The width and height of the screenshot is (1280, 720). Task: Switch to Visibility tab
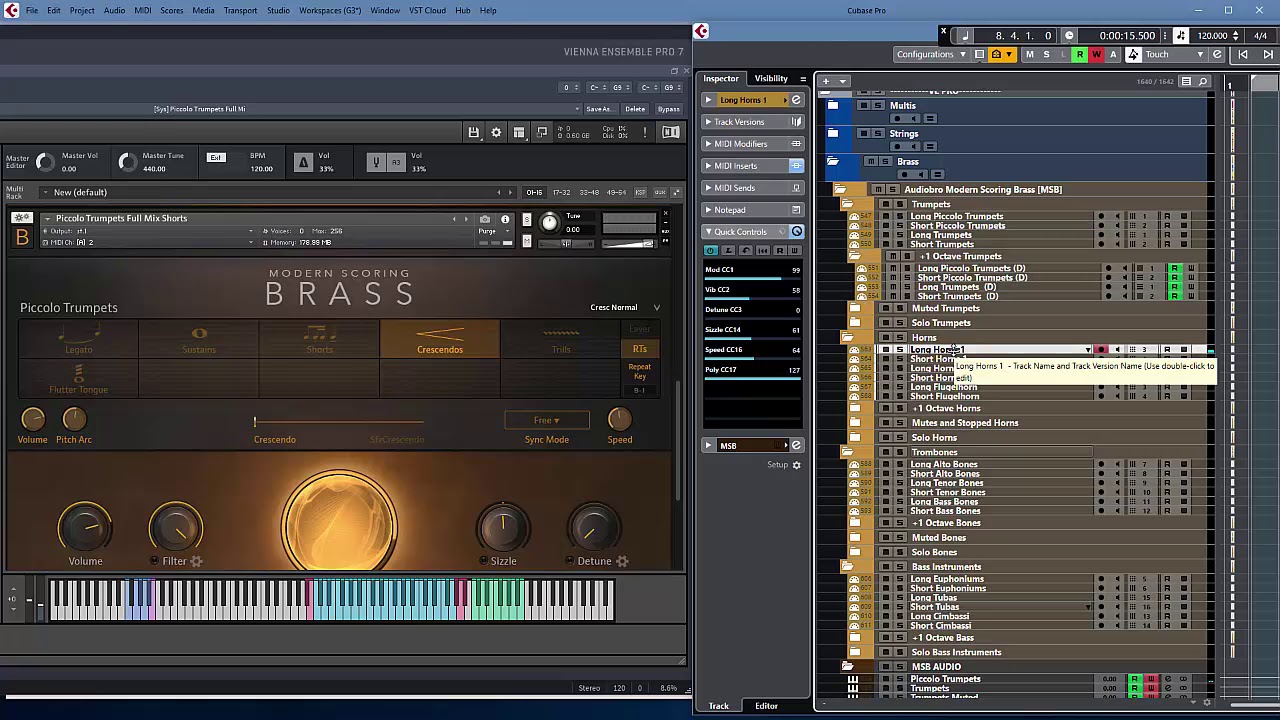pyautogui.click(x=771, y=78)
